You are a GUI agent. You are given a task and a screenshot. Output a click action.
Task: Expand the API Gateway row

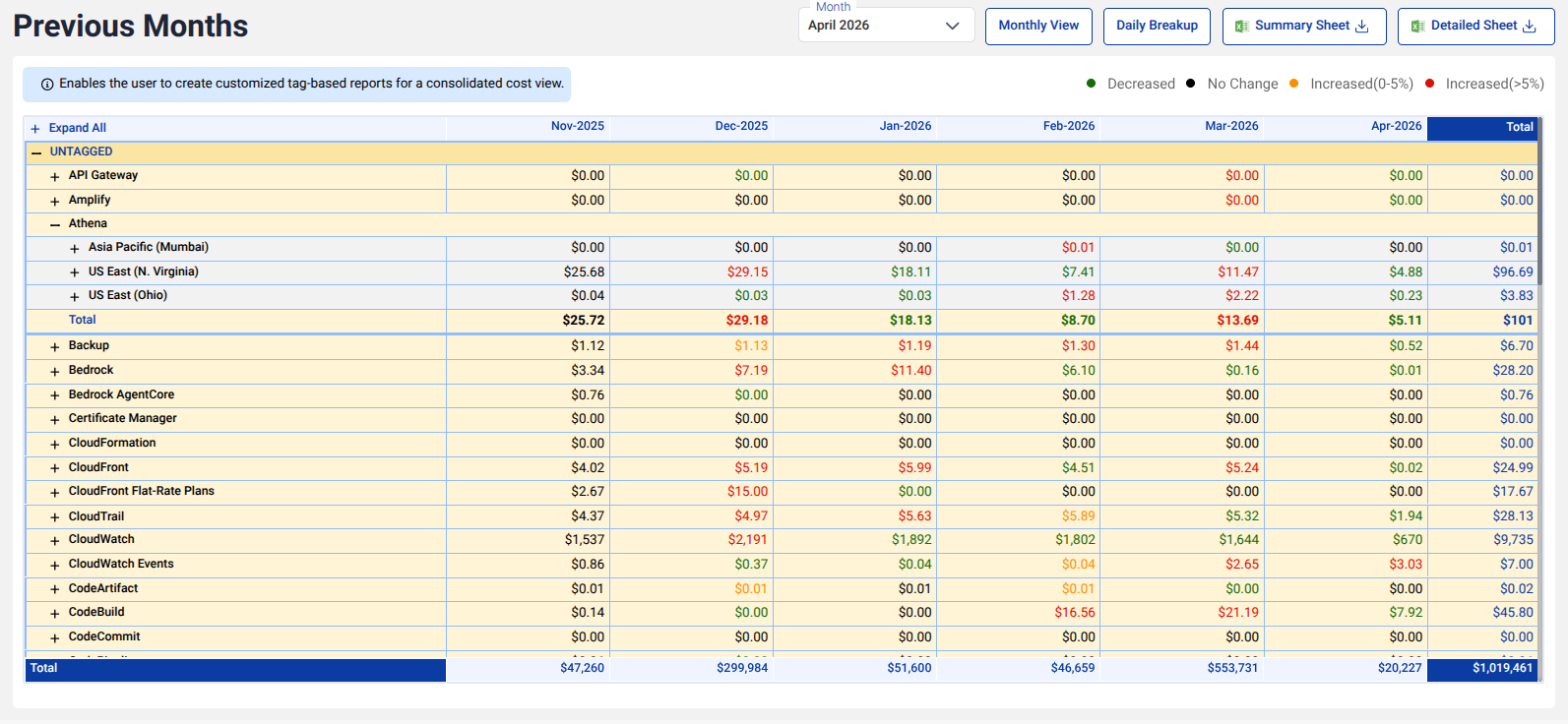pyautogui.click(x=55, y=177)
